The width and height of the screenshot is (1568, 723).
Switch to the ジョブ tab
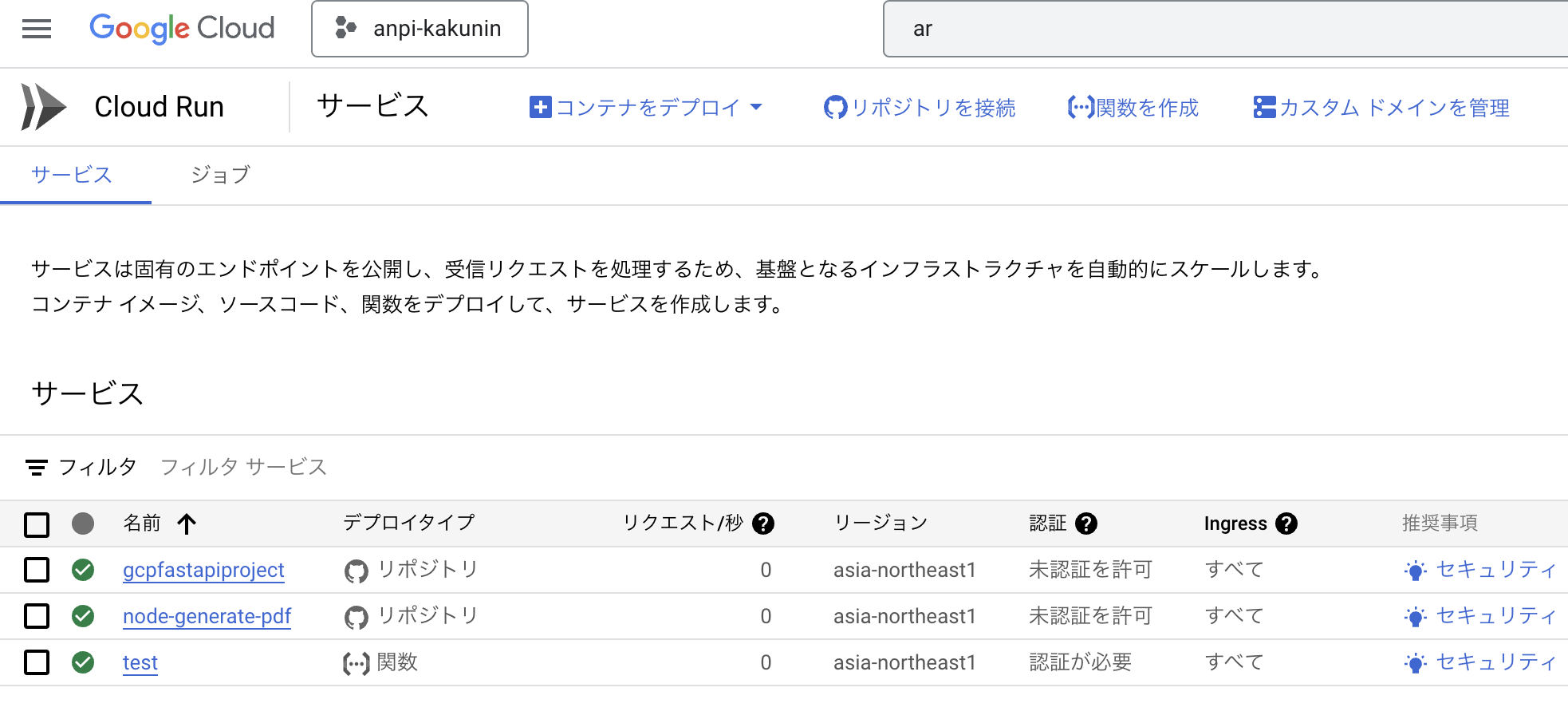(x=221, y=175)
